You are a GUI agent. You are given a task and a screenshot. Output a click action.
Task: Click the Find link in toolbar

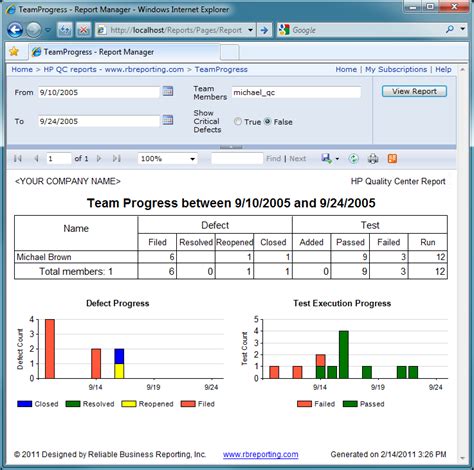[273, 159]
